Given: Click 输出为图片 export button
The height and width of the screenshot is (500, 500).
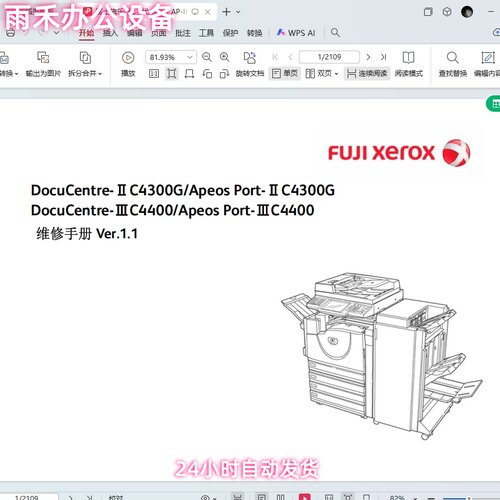Looking at the screenshot, I should [43, 64].
